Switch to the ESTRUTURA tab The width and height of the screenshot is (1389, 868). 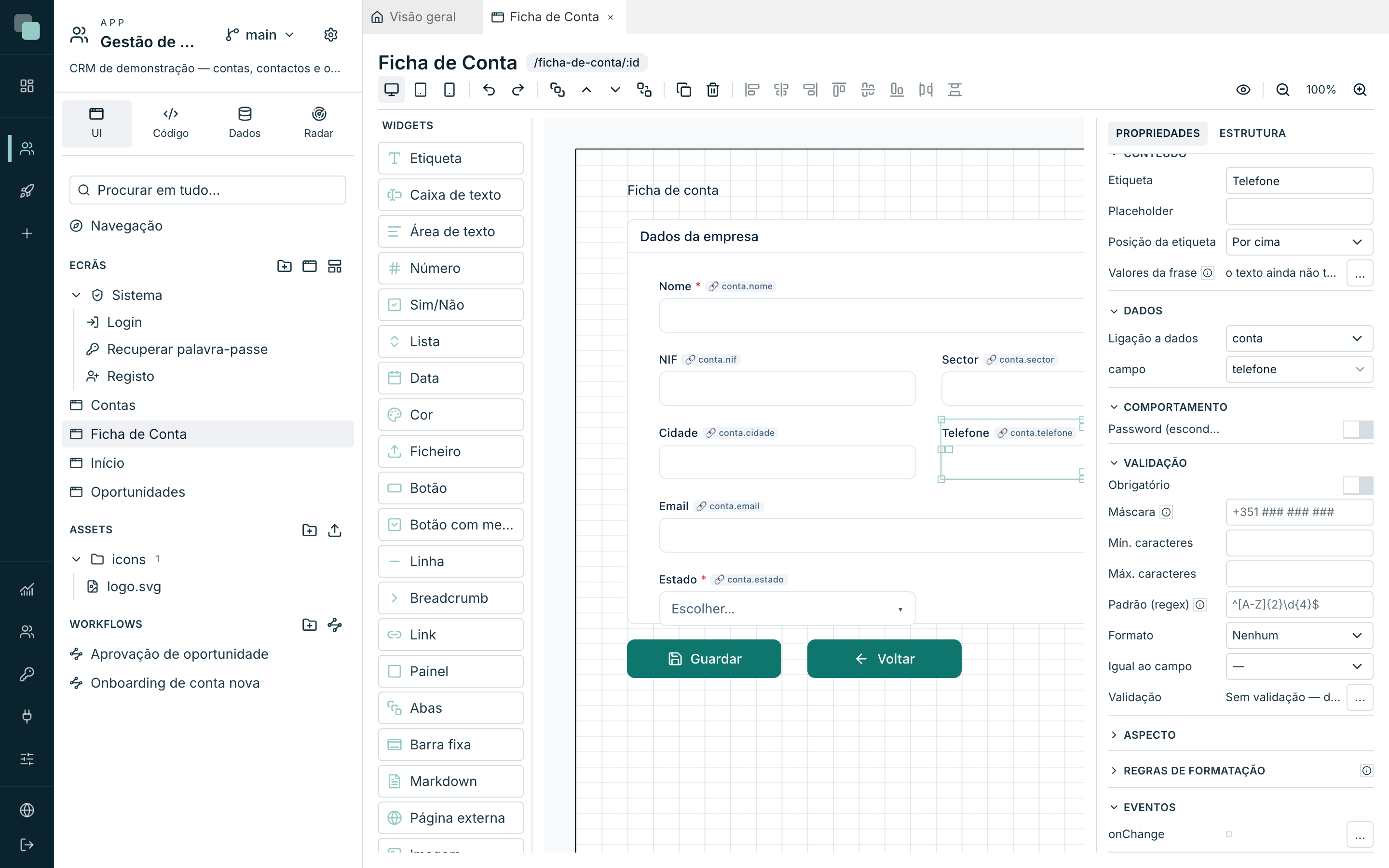[1252, 133]
